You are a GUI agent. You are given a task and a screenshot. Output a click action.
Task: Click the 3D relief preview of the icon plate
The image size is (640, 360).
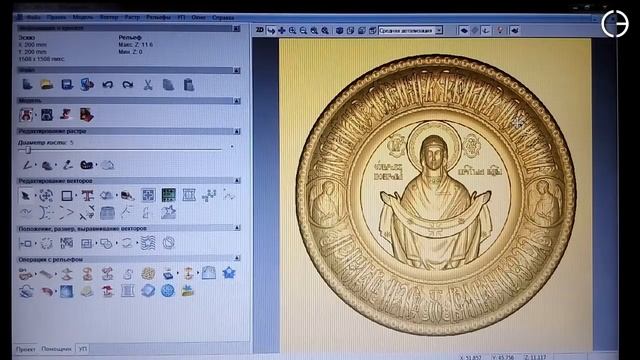436,195
